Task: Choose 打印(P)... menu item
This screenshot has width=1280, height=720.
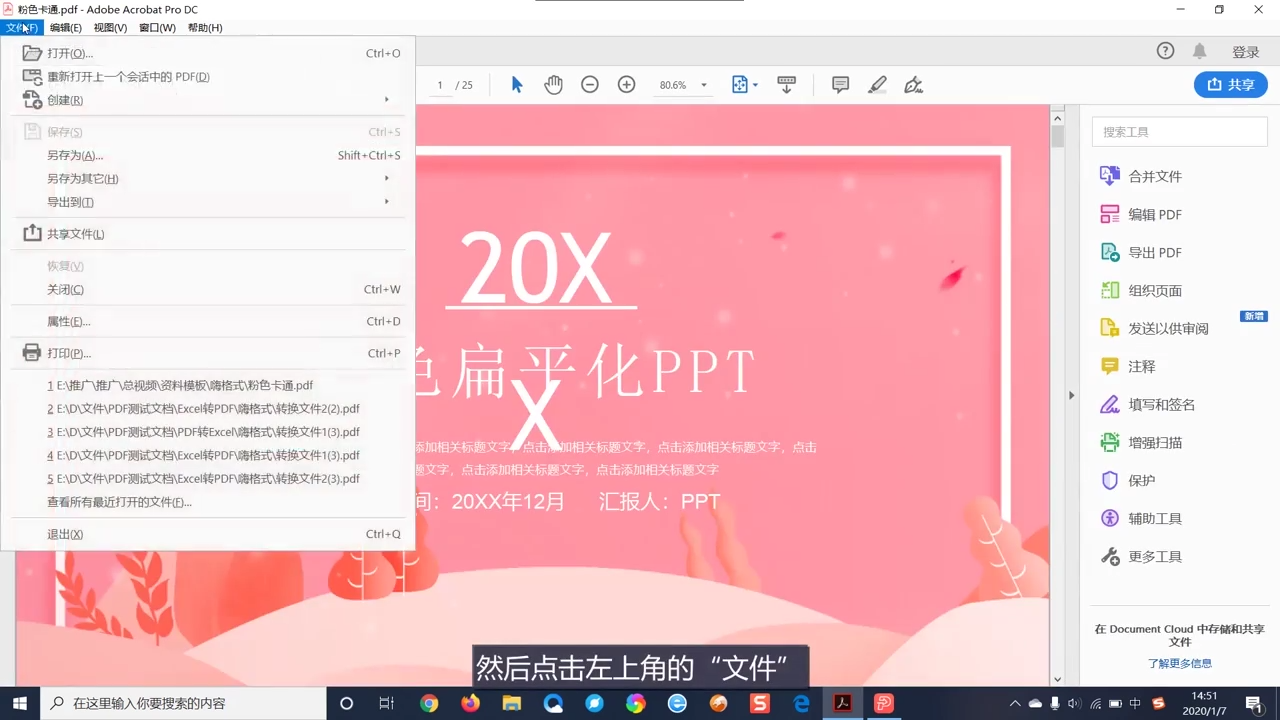Action: click(x=209, y=353)
